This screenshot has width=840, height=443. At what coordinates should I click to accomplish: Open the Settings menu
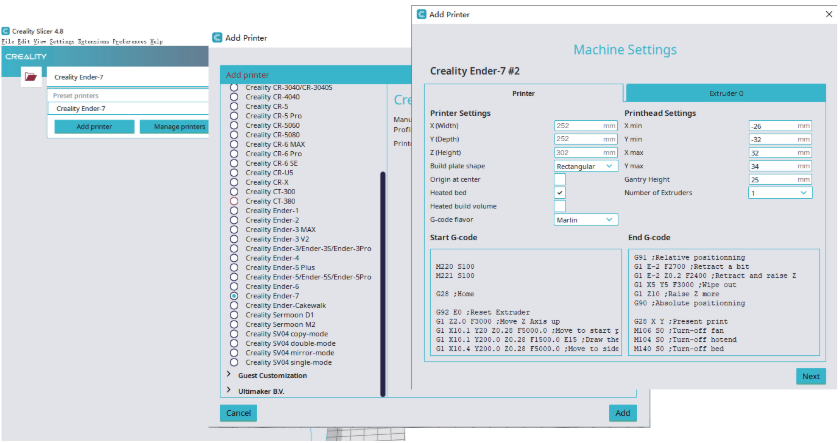(62, 41)
